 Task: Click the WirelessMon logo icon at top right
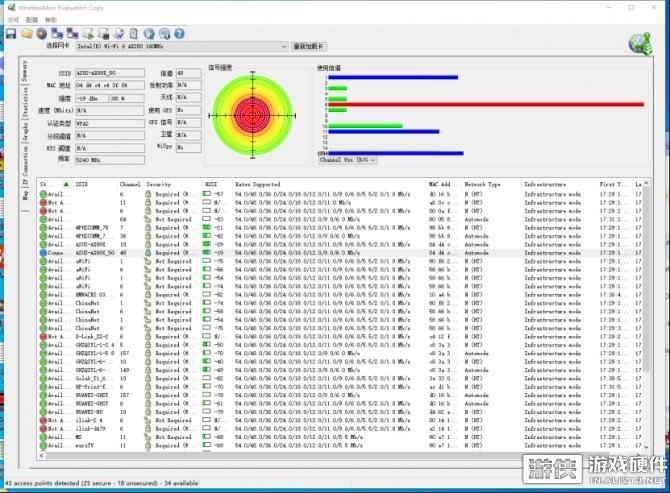641,42
